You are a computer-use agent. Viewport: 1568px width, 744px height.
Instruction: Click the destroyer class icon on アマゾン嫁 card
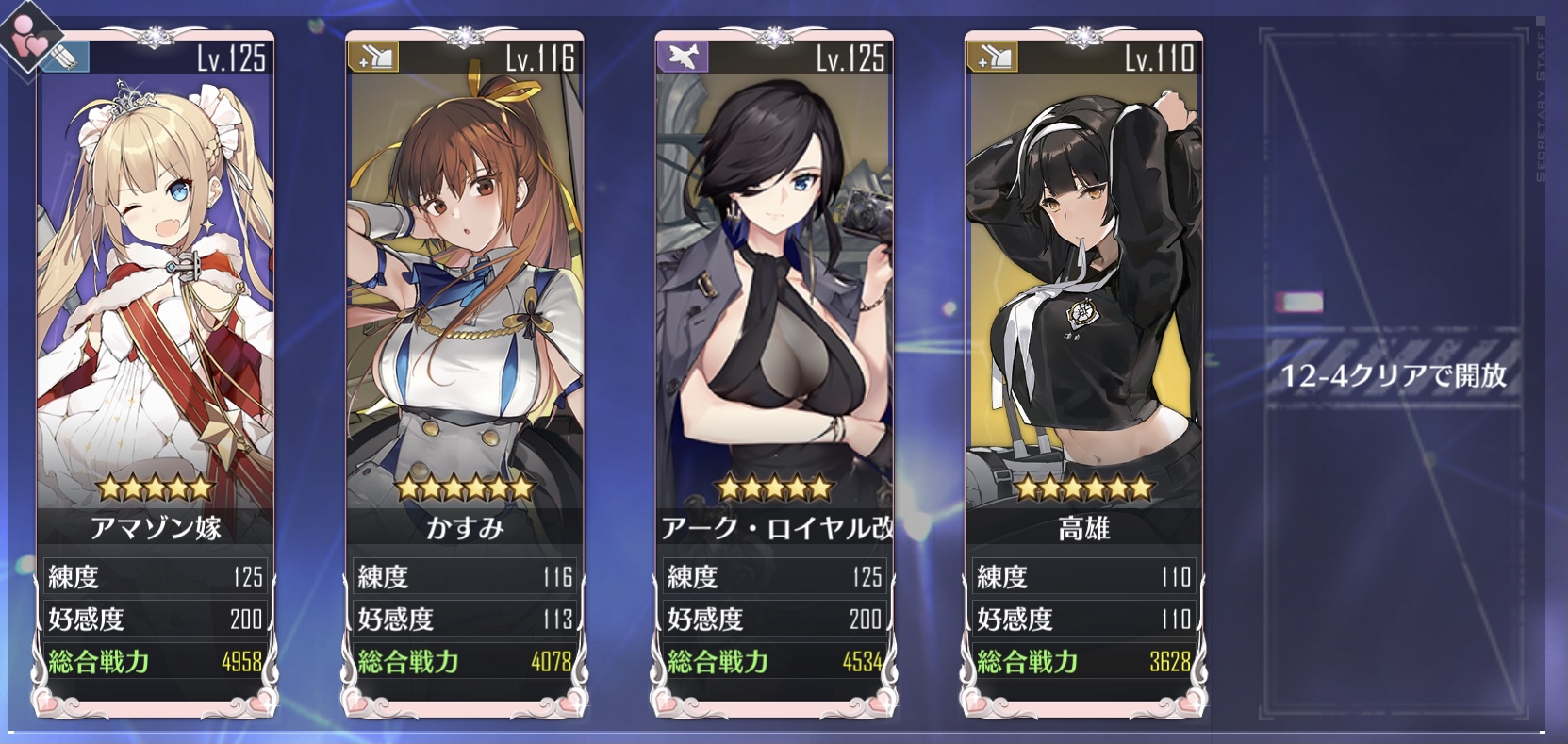[68, 58]
